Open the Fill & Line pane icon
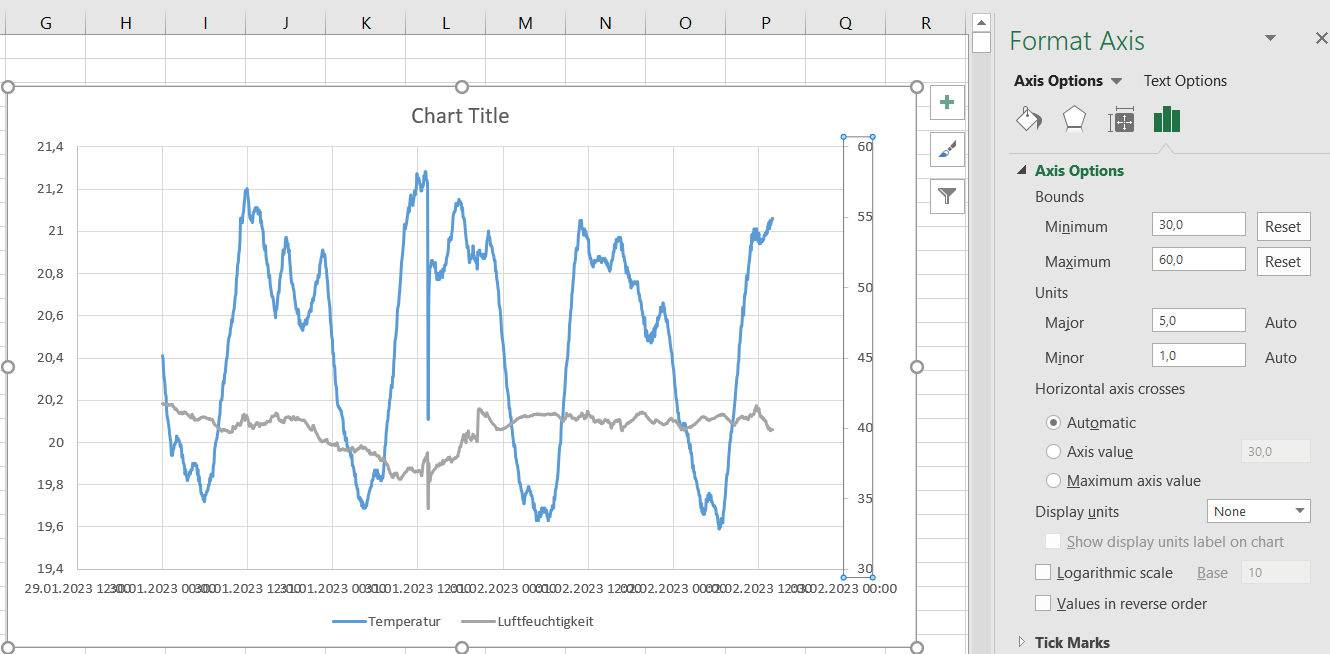 [x=1028, y=120]
